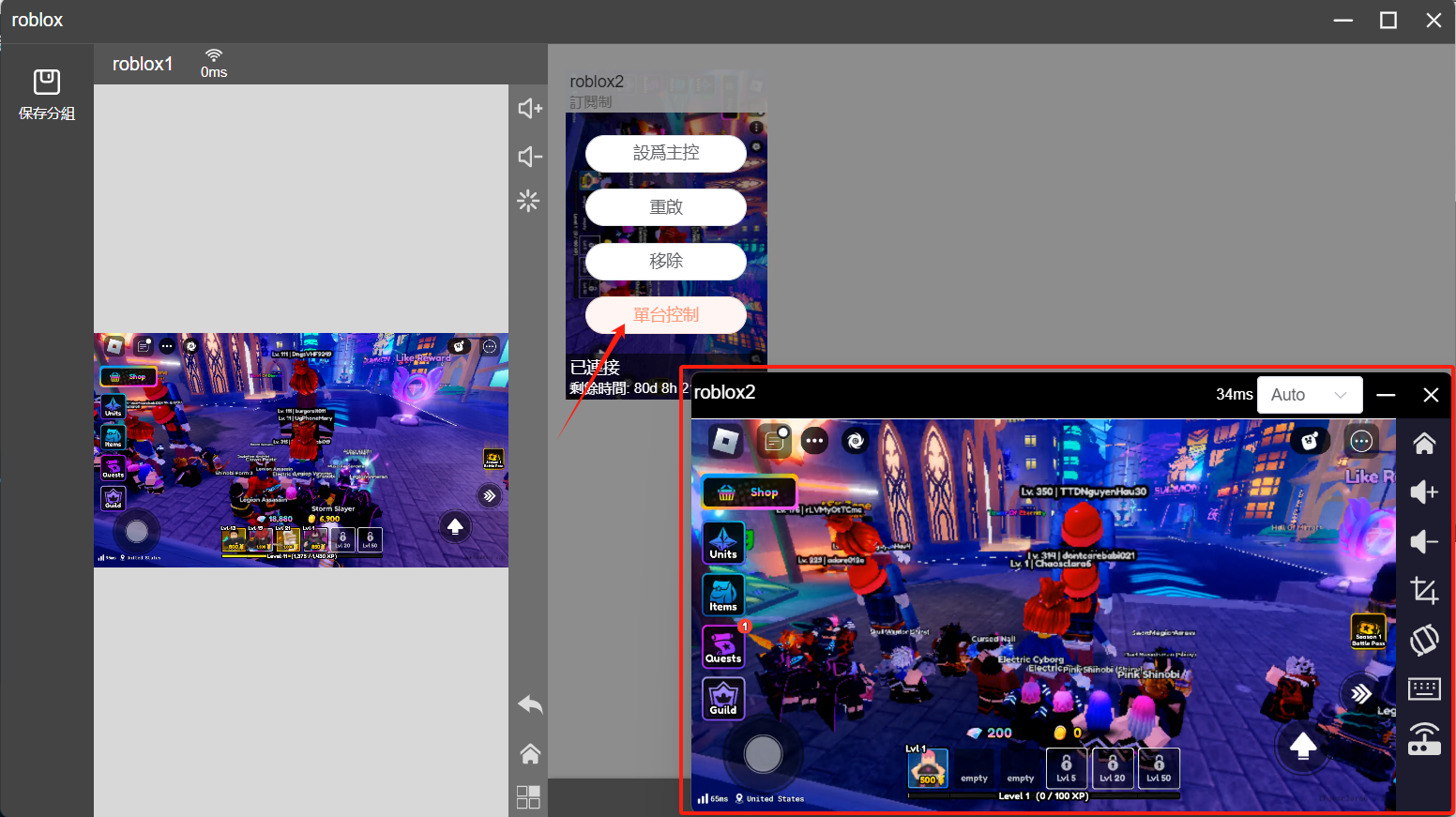
Task: Open Units in the roblox2 game
Action: [723, 543]
